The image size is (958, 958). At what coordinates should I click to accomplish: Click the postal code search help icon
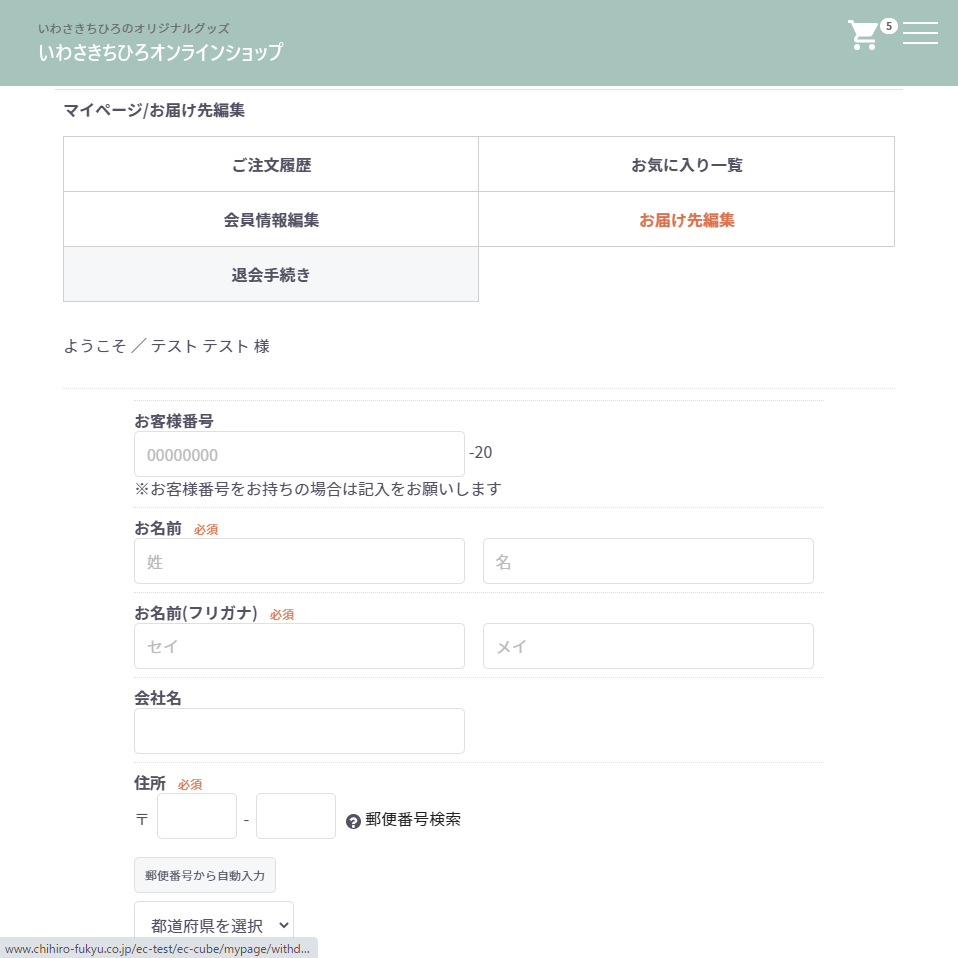point(353,821)
